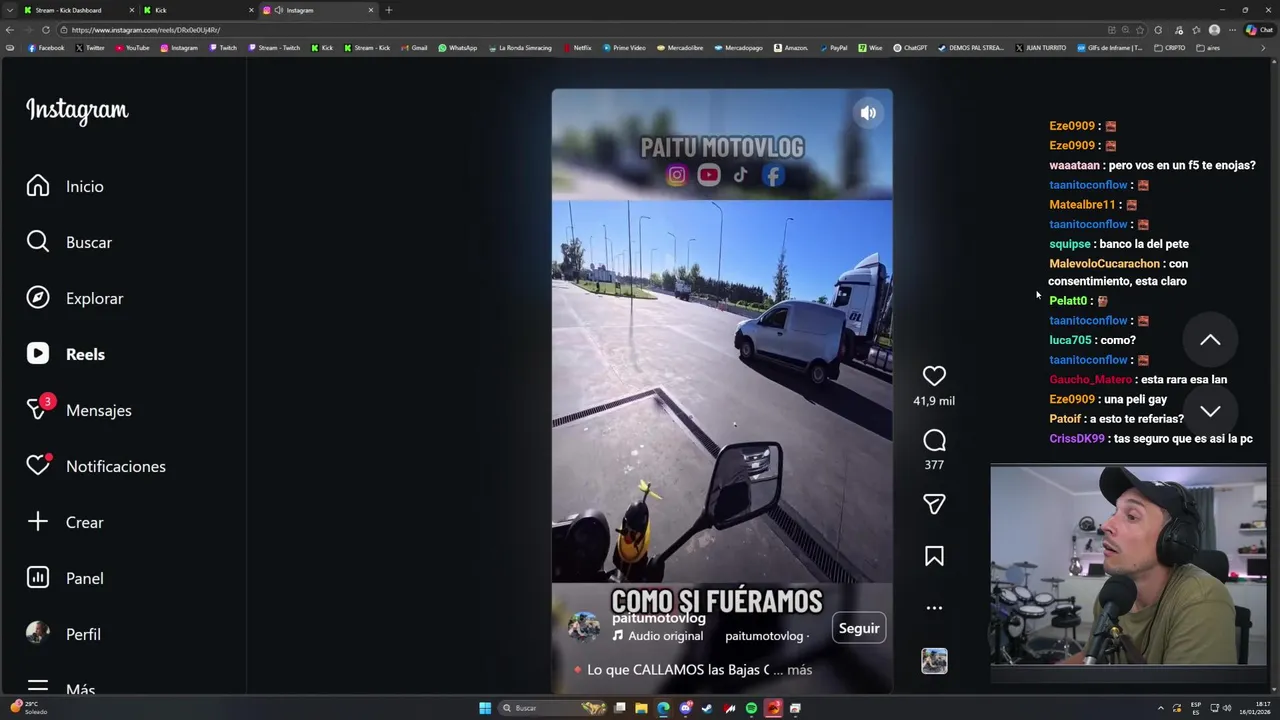1280x720 pixels.
Task: Mute audio on Instagram tab speaker icon
Action: point(278,10)
